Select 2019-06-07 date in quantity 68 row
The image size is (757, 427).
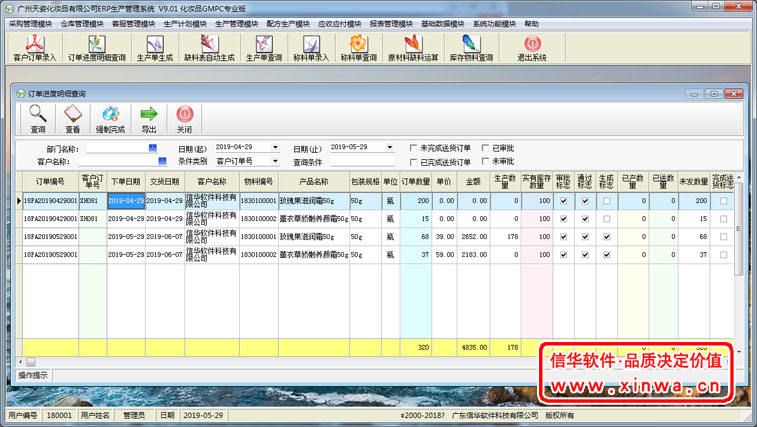pyautogui.click(x=165, y=237)
